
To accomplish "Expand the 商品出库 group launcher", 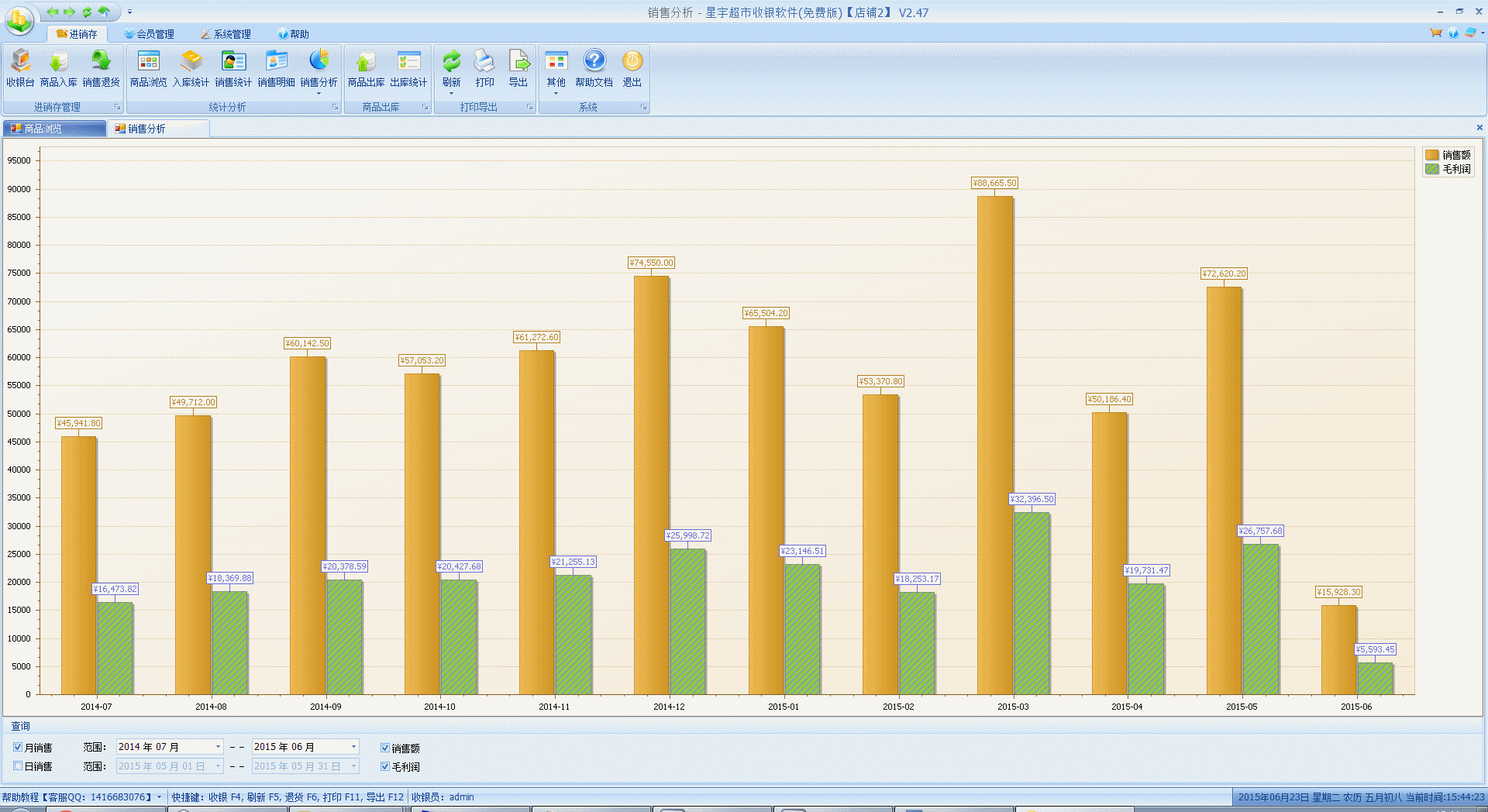I will coord(425,107).
